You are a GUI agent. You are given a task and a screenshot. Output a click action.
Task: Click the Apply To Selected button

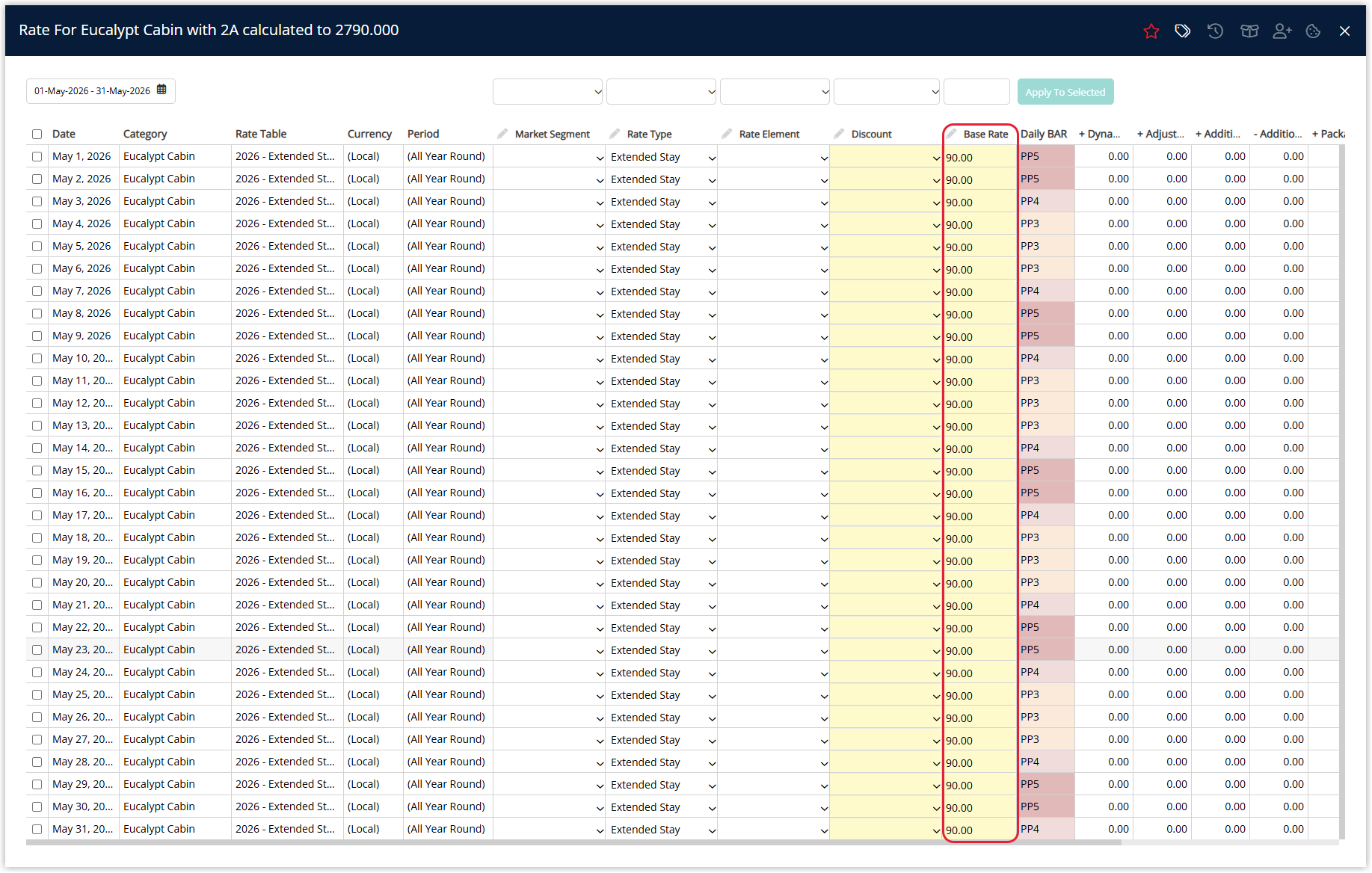1065,92
